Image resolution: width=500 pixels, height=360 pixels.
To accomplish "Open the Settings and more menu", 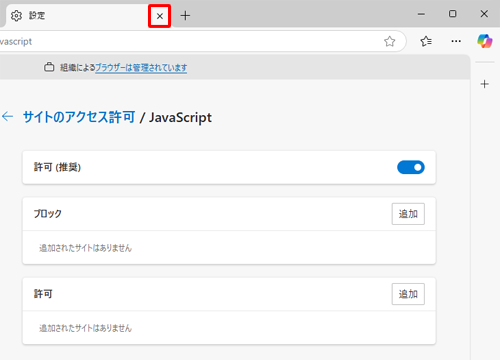I will [x=456, y=41].
